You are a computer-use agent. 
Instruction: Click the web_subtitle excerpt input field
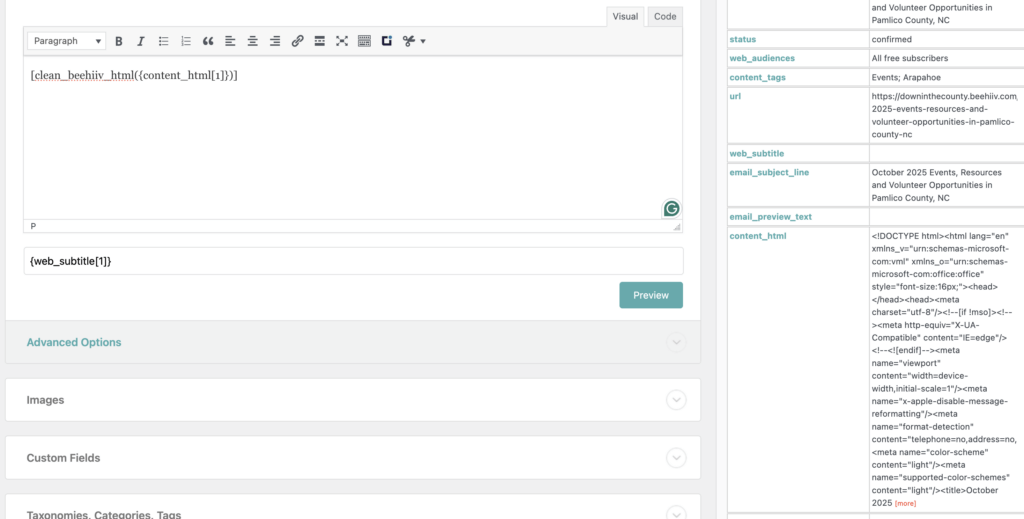click(x=353, y=261)
